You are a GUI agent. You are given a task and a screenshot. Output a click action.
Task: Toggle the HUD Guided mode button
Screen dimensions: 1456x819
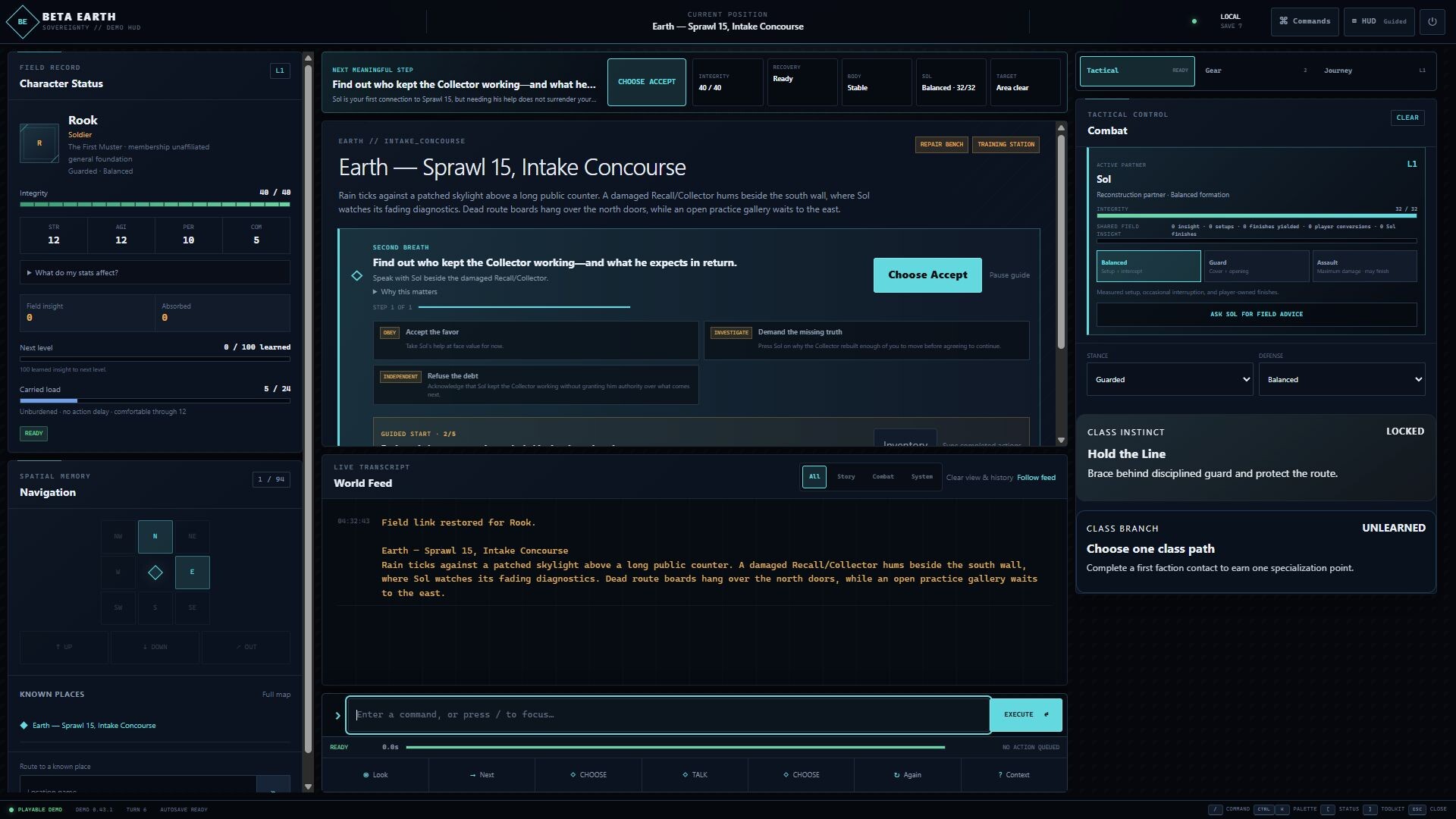point(1379,21)
